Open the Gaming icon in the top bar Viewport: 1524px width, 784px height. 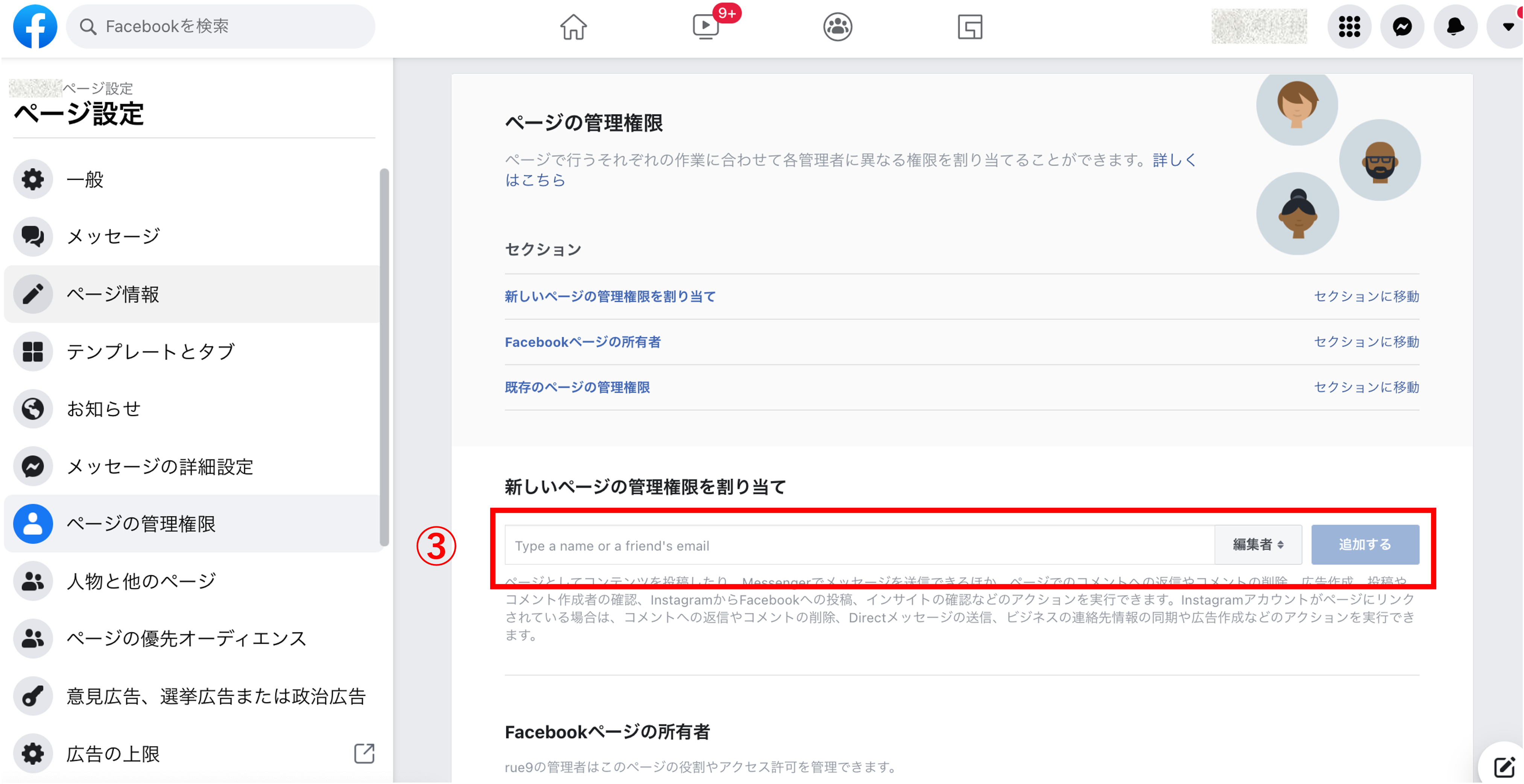(x=969, y=27)
